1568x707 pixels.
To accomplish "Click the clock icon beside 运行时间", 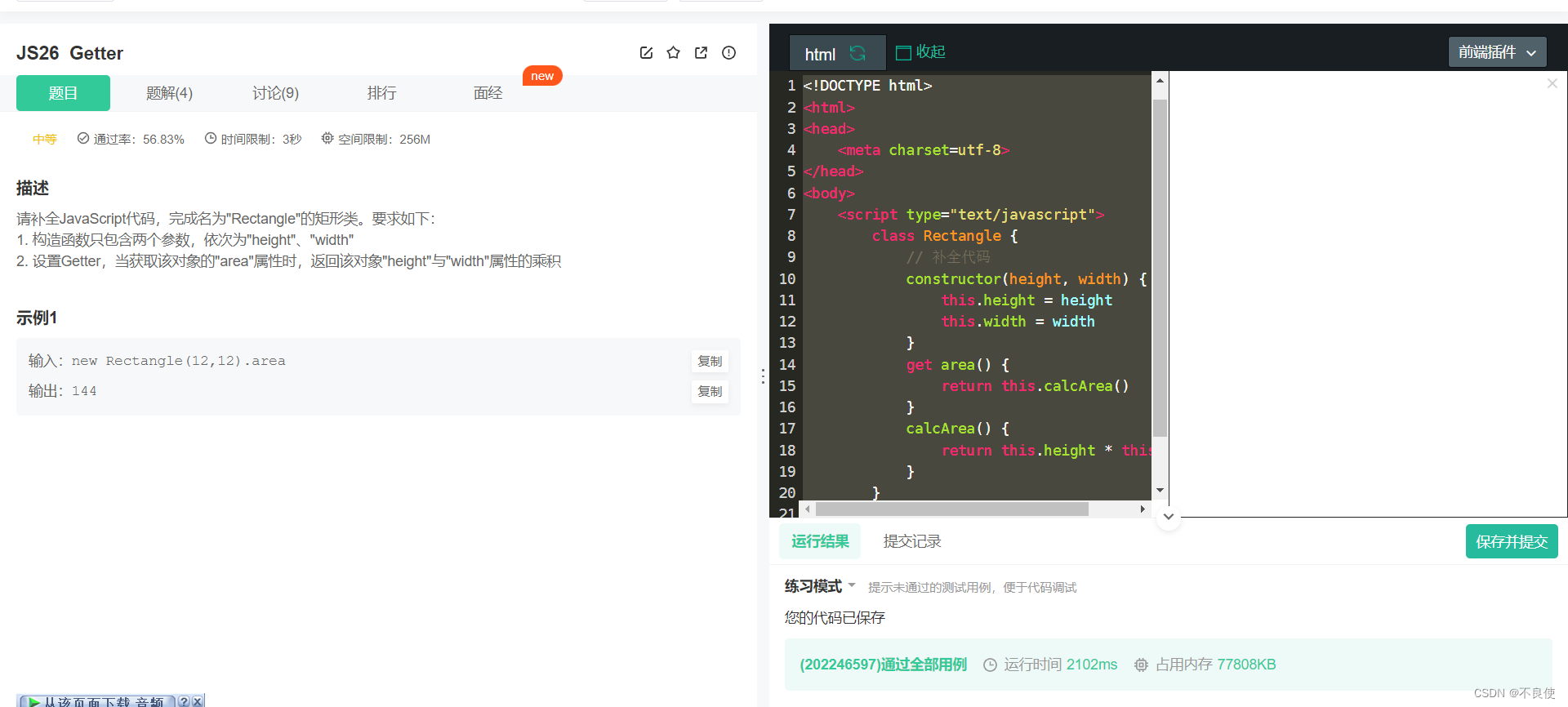I will point(990,665).
